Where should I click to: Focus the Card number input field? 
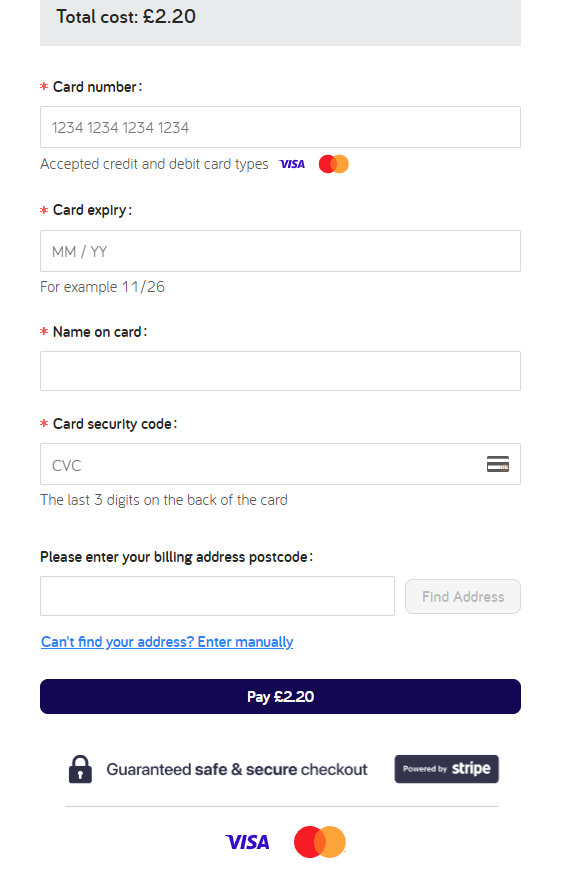point(280,127)
